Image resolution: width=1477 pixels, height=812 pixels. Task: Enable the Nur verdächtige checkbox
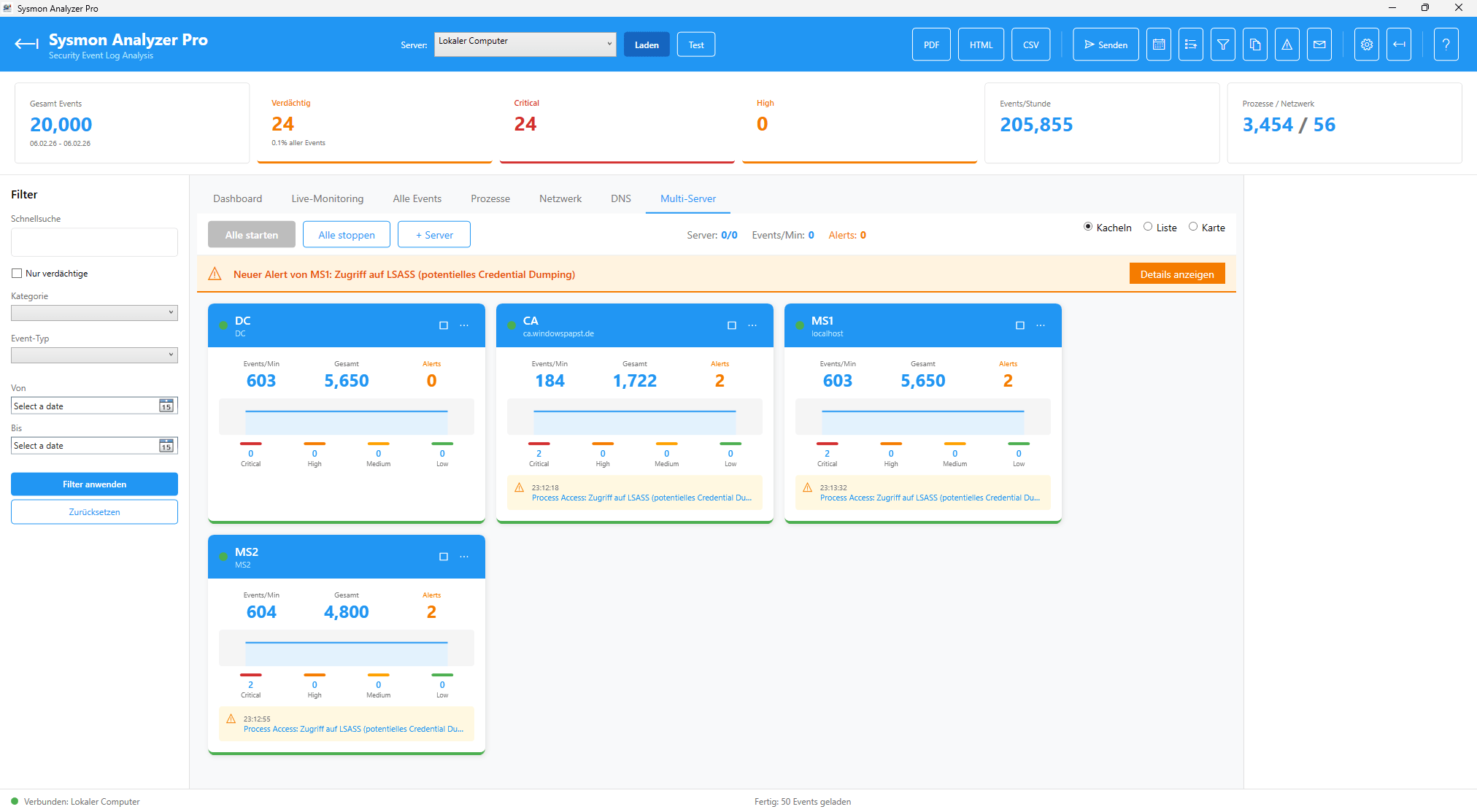[17, 274]
